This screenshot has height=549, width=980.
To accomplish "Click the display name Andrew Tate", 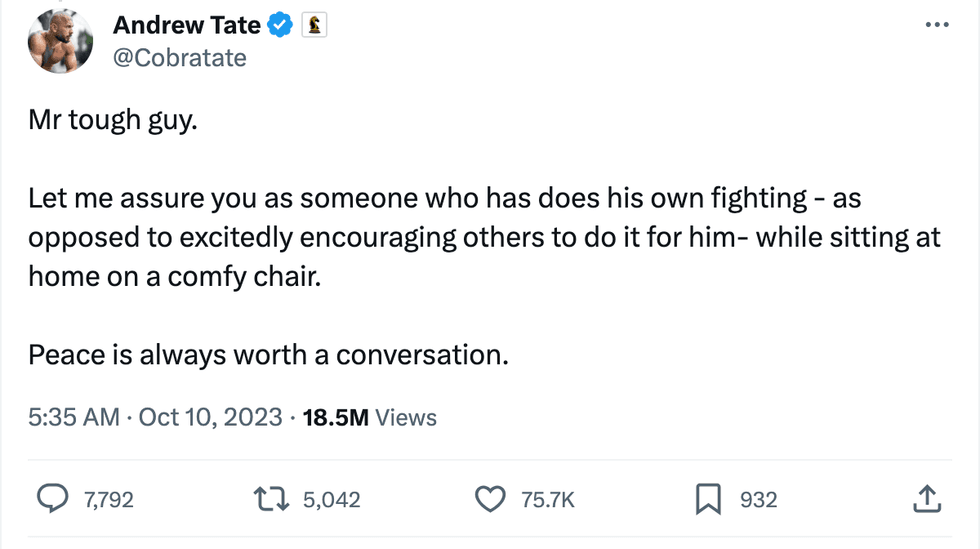I will (x=186, y=25).
